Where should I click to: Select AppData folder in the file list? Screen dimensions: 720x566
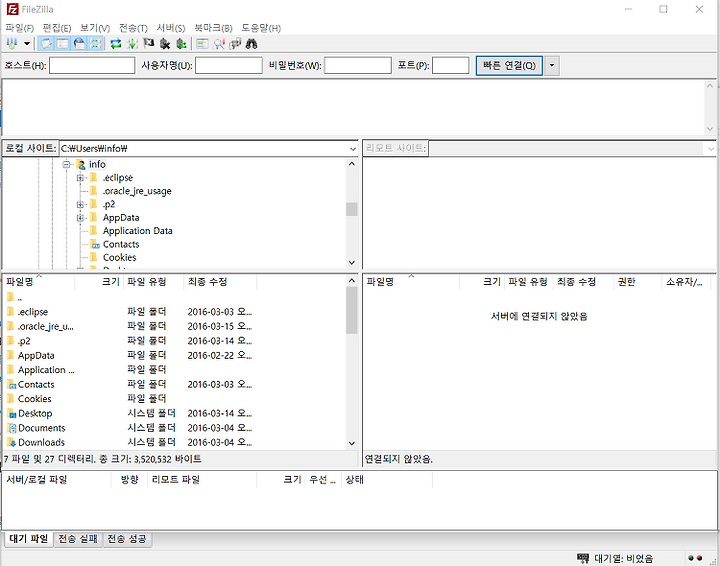(36, 356)
